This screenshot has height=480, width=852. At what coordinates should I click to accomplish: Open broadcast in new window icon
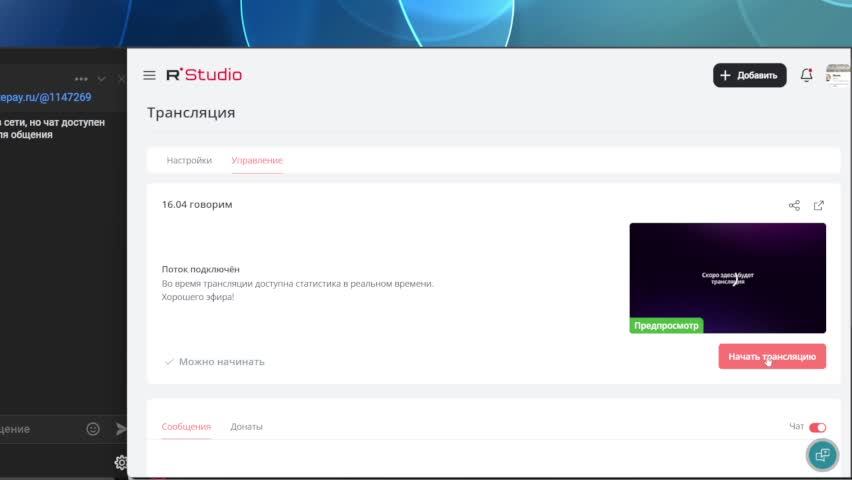coord(819,206)
